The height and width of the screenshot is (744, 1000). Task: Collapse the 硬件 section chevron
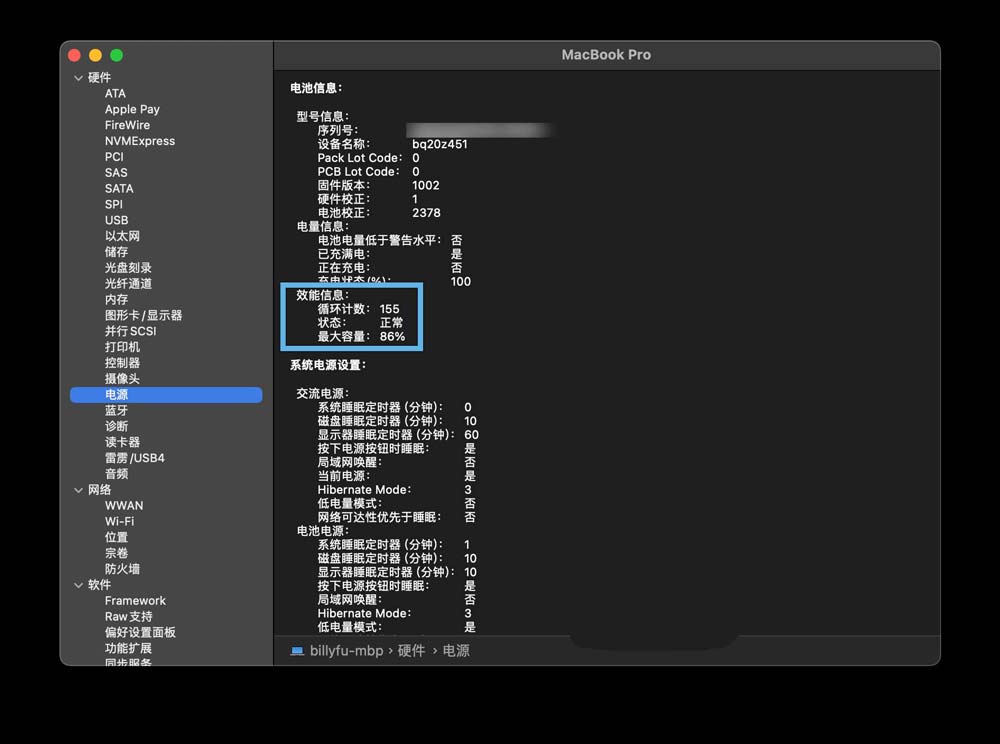coord(78,78)
